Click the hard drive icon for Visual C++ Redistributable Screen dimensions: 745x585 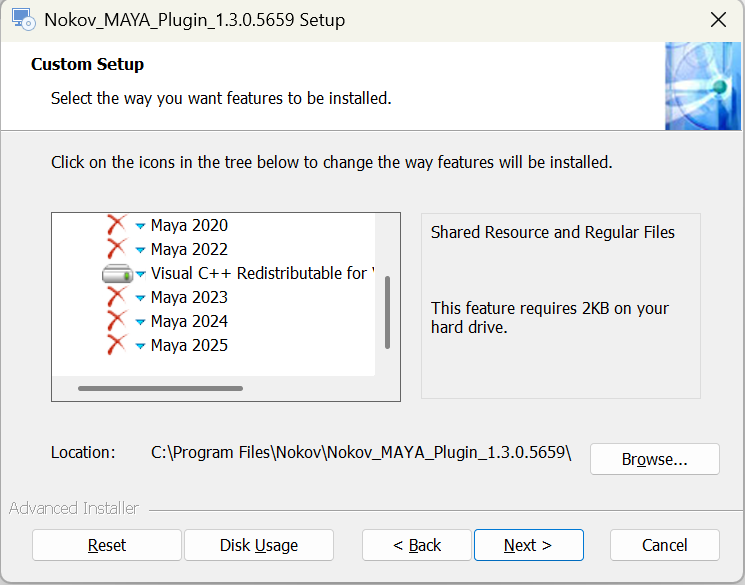coord(117,273)
